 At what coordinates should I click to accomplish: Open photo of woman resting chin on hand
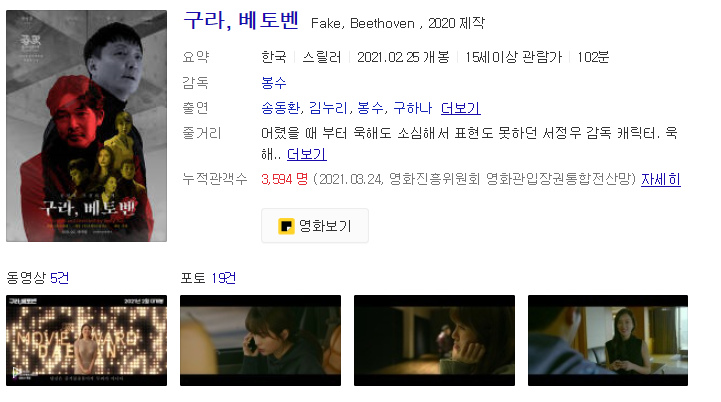point(434,340)
